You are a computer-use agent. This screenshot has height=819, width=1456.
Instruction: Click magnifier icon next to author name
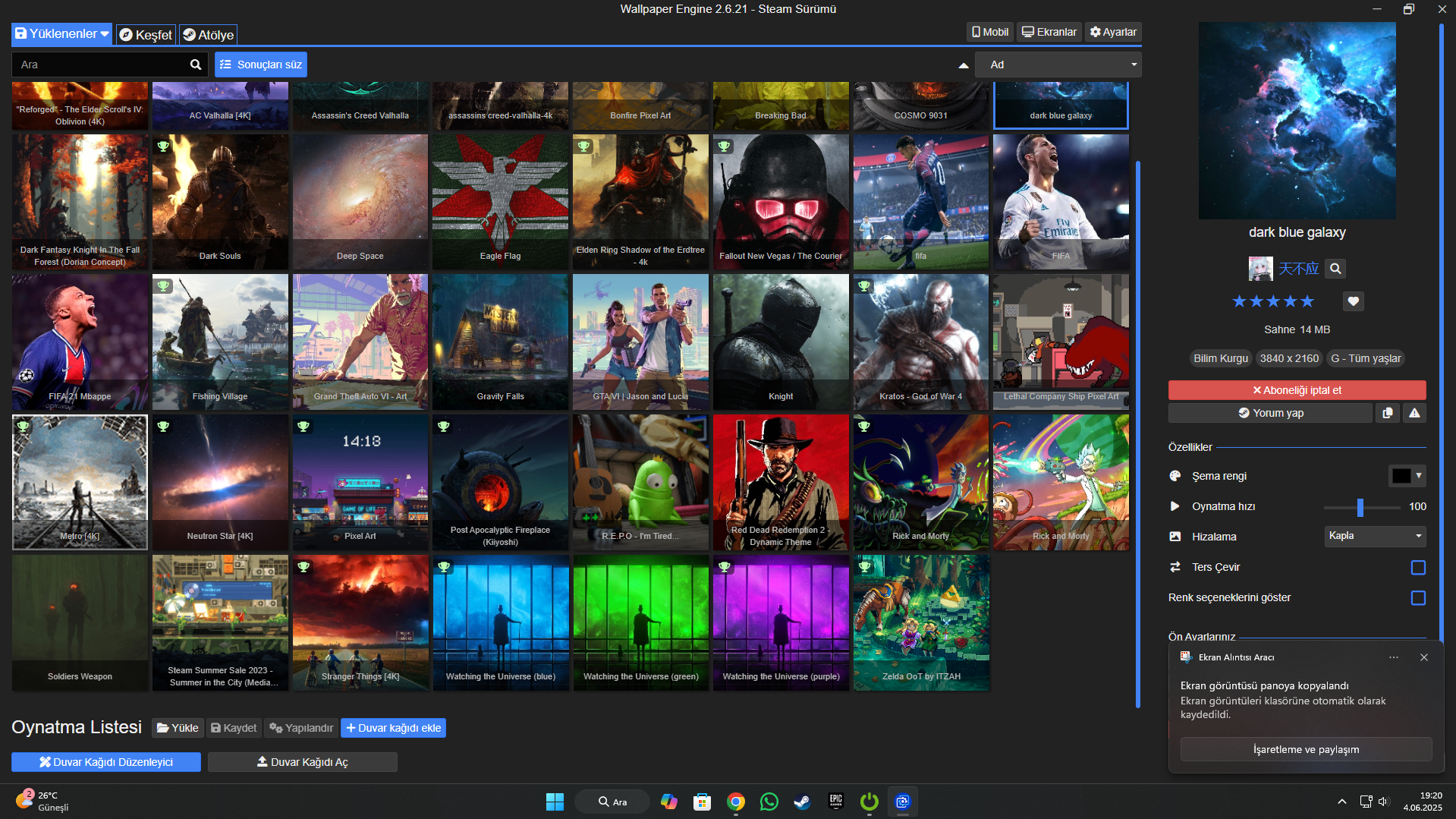click(1335, 269)
